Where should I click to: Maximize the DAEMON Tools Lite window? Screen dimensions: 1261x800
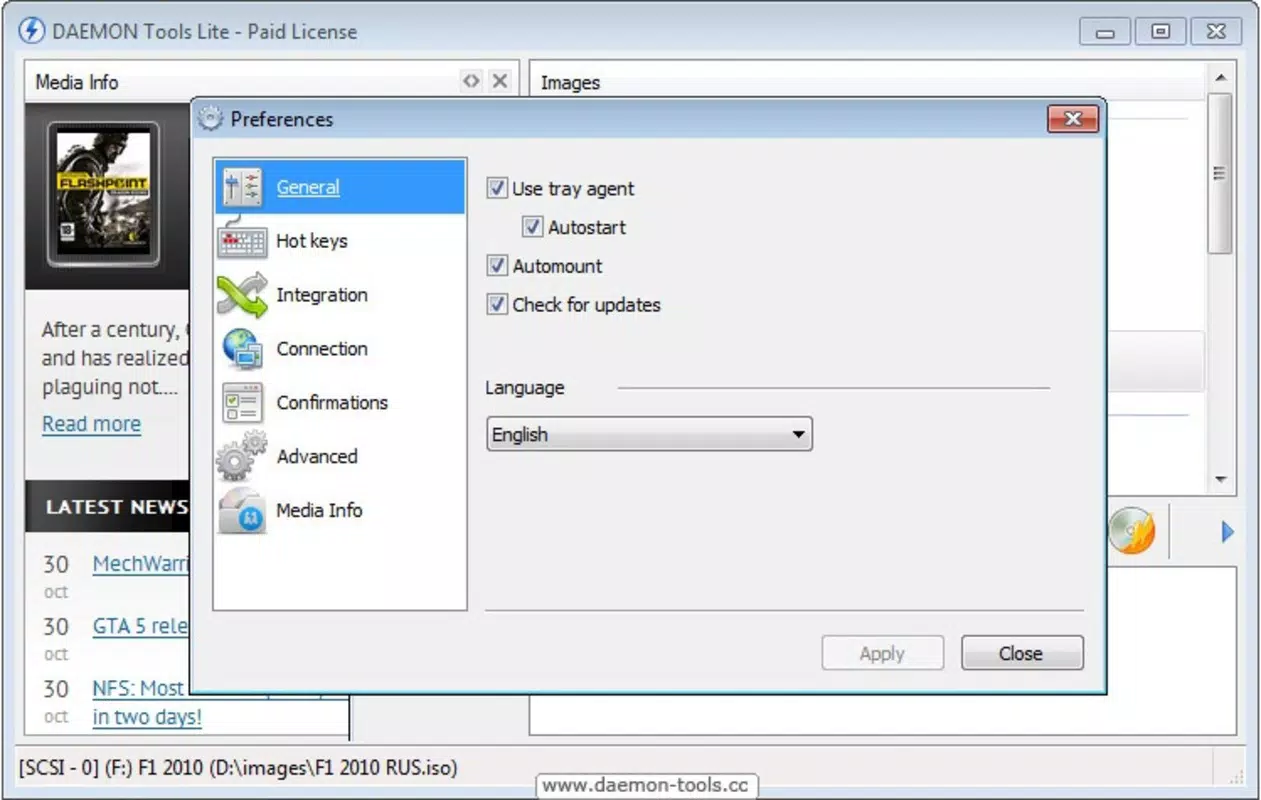coord(1160,32)
